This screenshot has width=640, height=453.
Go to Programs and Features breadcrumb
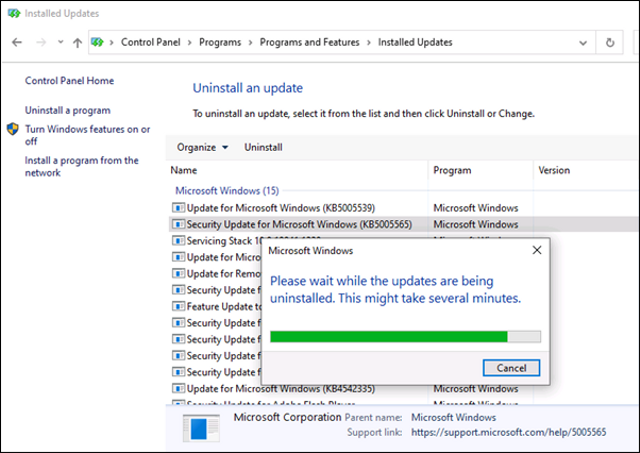point(309,42)
